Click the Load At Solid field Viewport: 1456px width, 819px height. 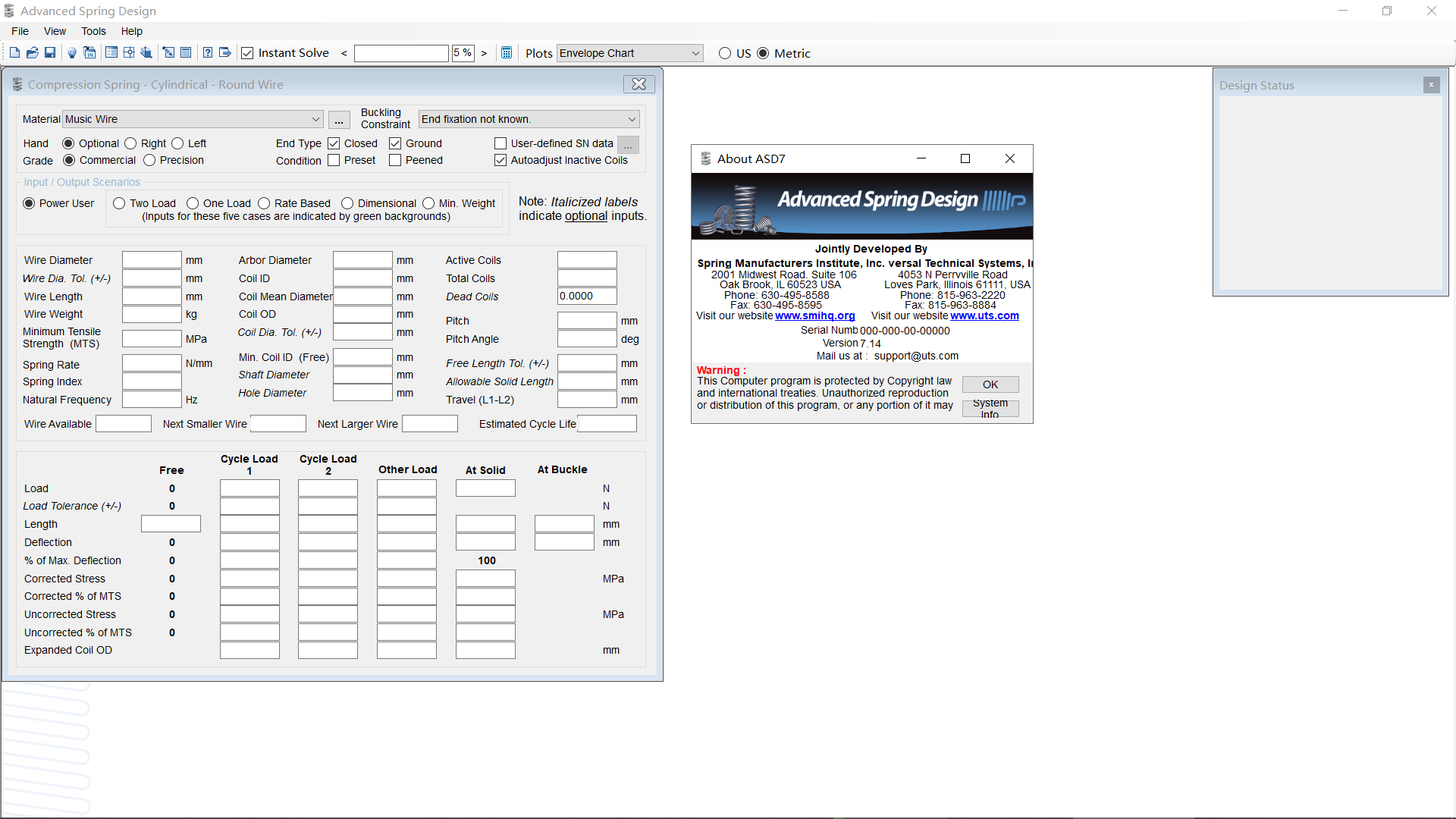tap(485, 488)
